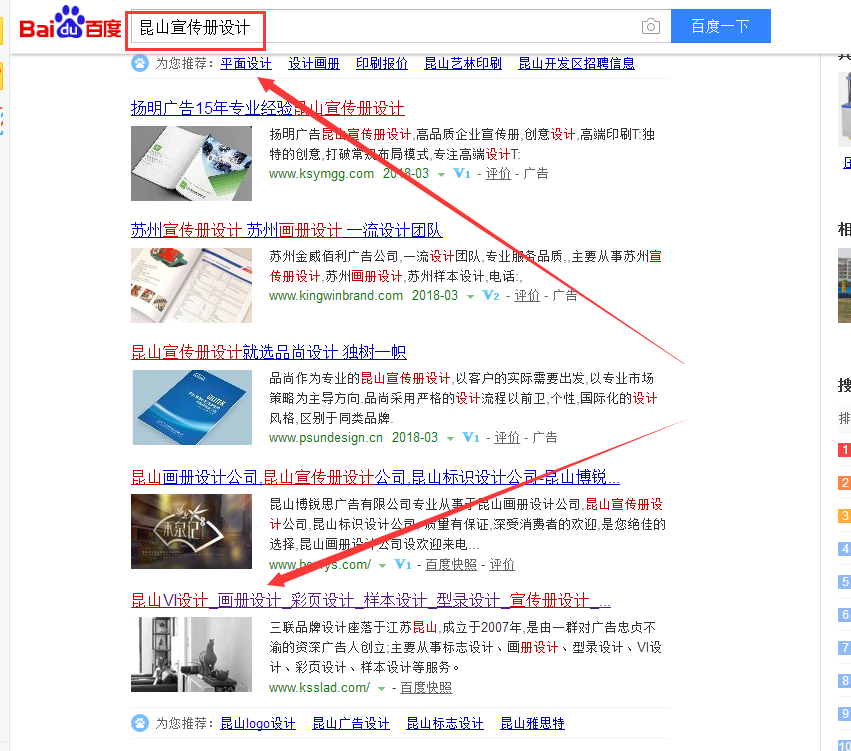Click thumbnail of 扬明广告 brochure result
The width and height of the screenshot is (851, 751).
pyautogui.click(x=192, y=163)
